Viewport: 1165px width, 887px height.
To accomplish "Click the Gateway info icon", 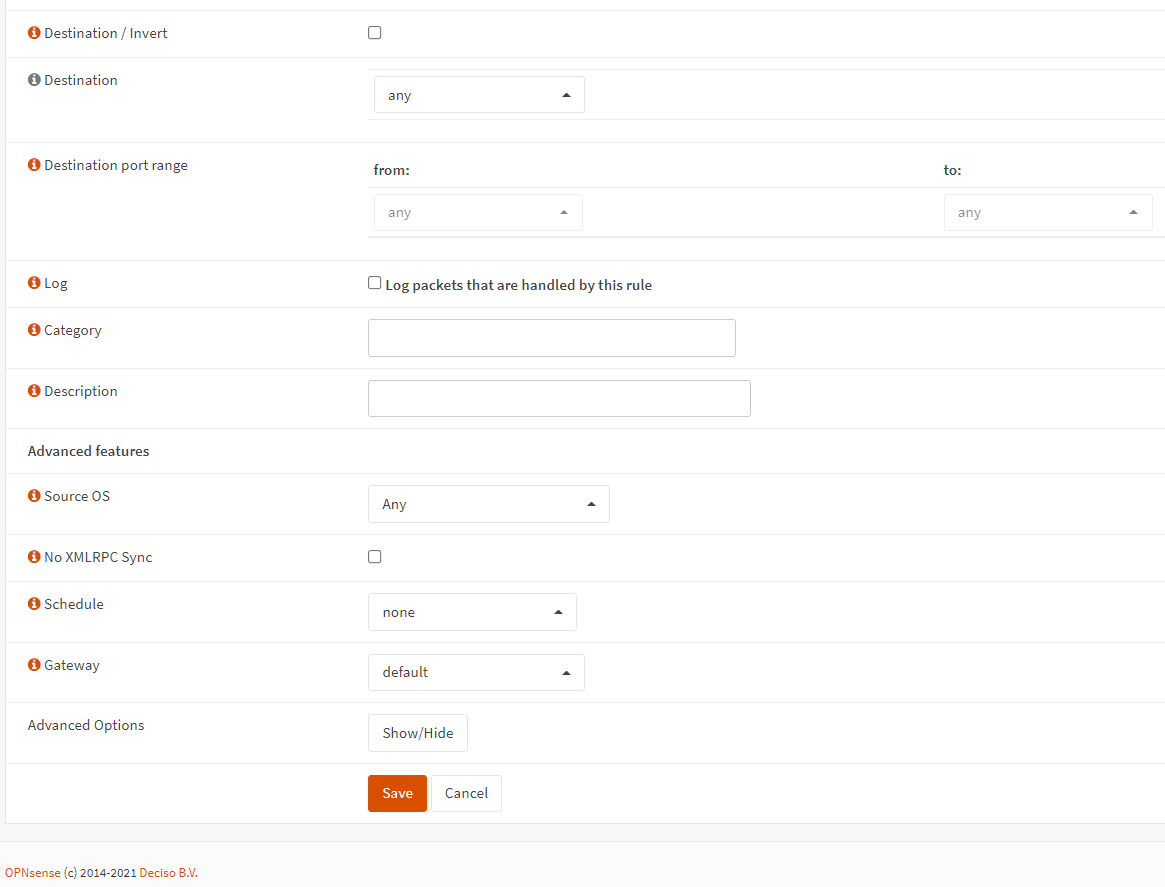I will point(34,665).
